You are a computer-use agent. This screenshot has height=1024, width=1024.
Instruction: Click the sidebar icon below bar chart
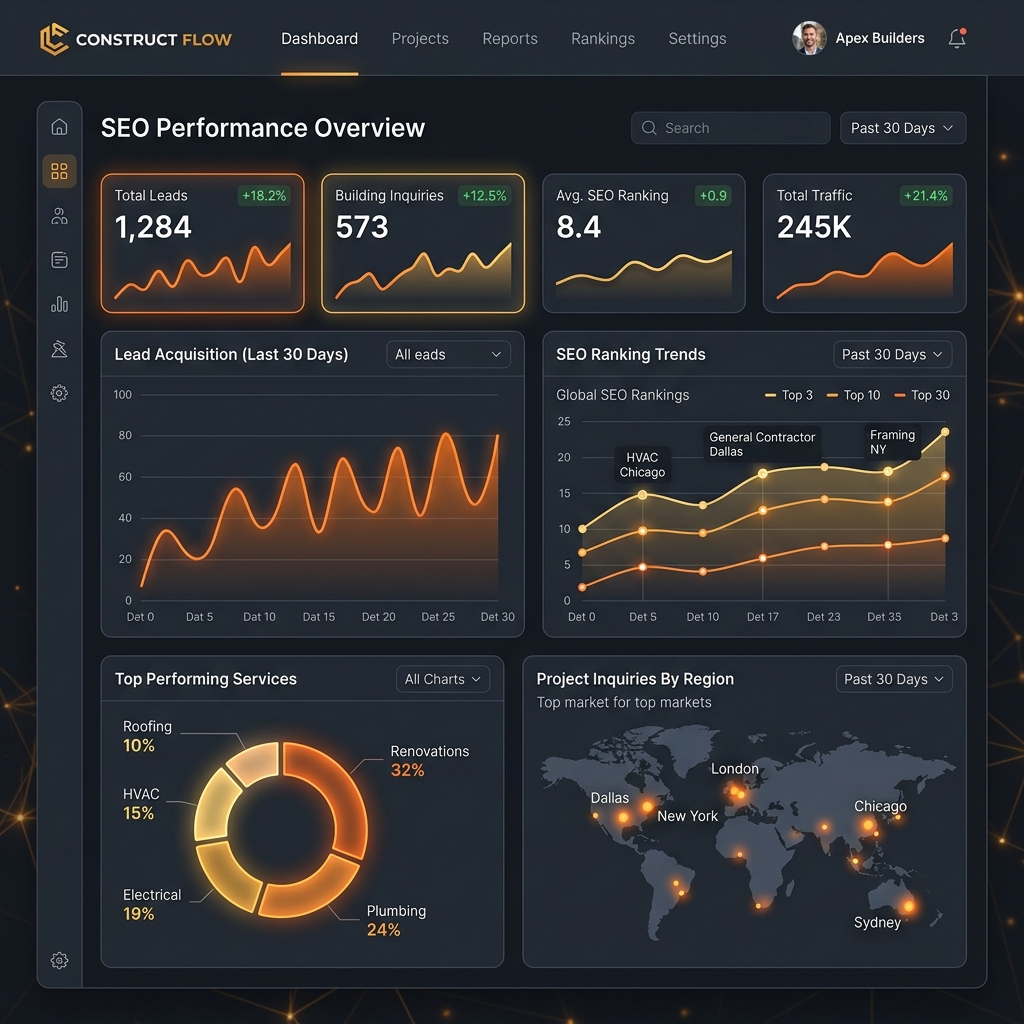tap(59, 349)
